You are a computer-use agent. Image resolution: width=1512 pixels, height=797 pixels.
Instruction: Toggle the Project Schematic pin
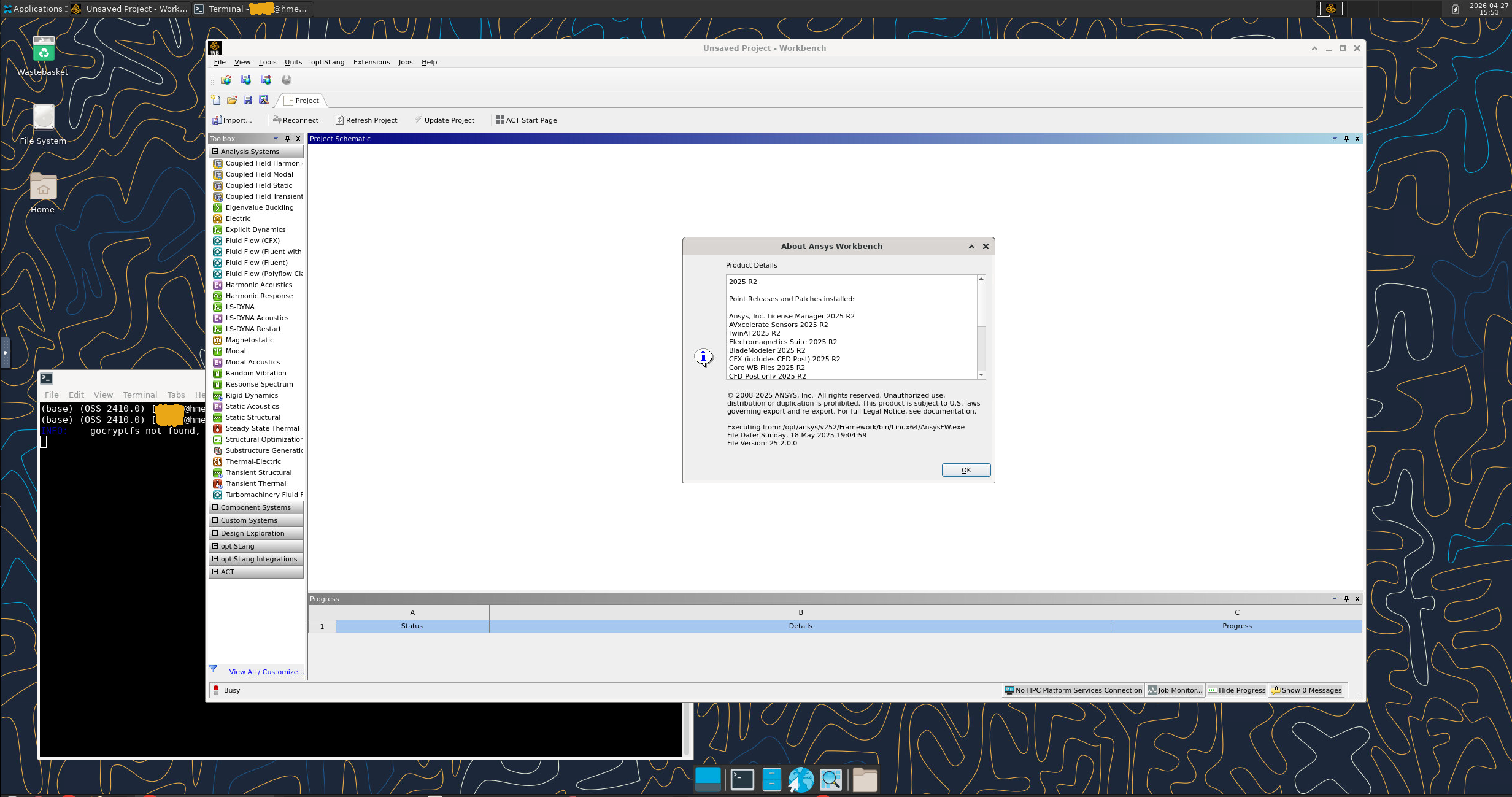pyautogui.click(x=1346, y=139)
